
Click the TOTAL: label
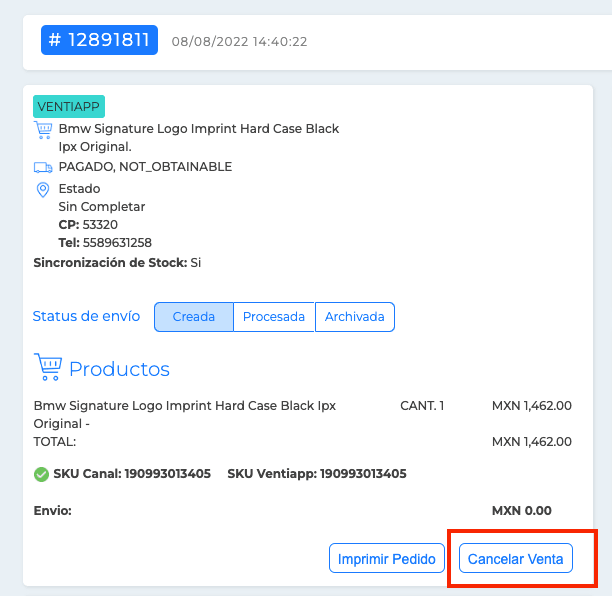[x=55, y=441]
